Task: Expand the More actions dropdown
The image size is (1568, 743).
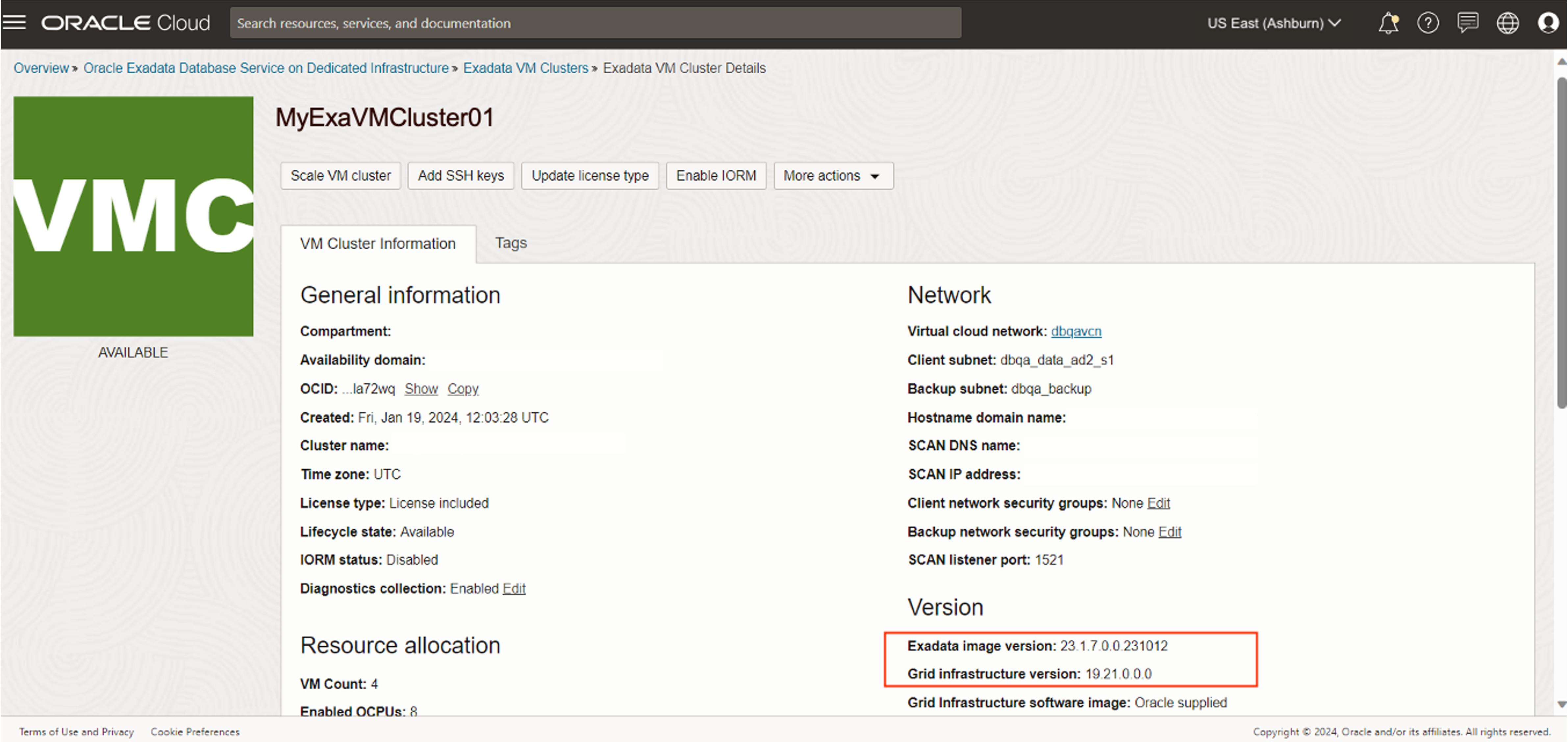Action: click(833, 176)
